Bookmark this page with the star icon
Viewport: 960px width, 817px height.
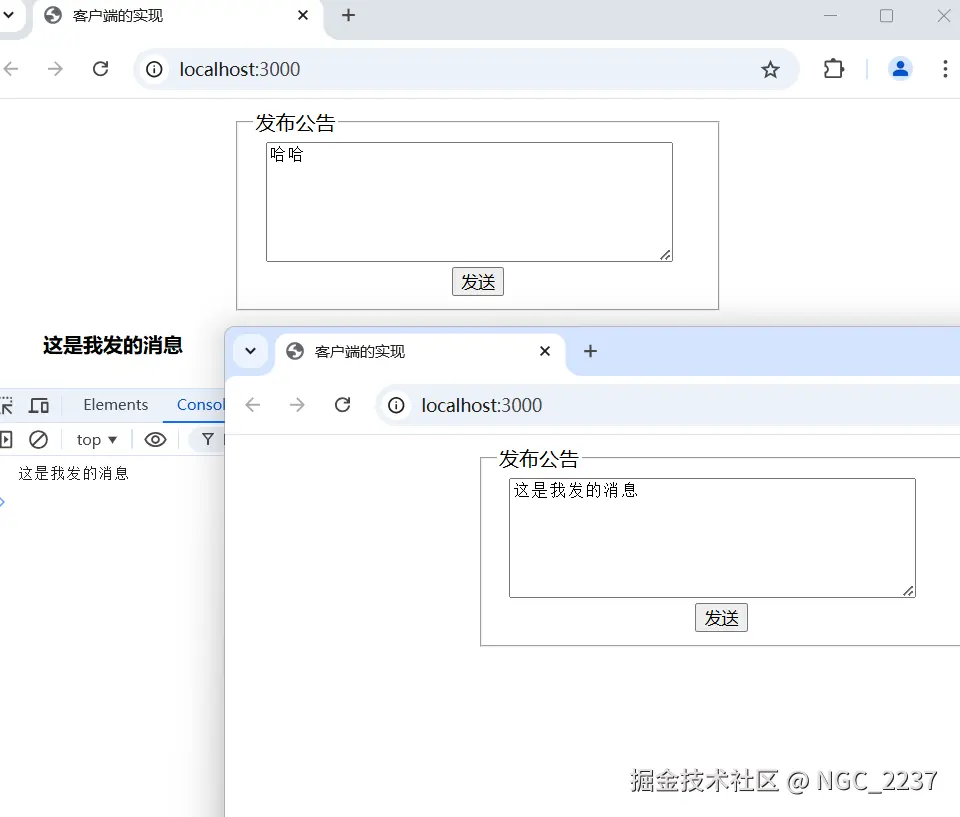pyautogui.click(x=770, y=69)
